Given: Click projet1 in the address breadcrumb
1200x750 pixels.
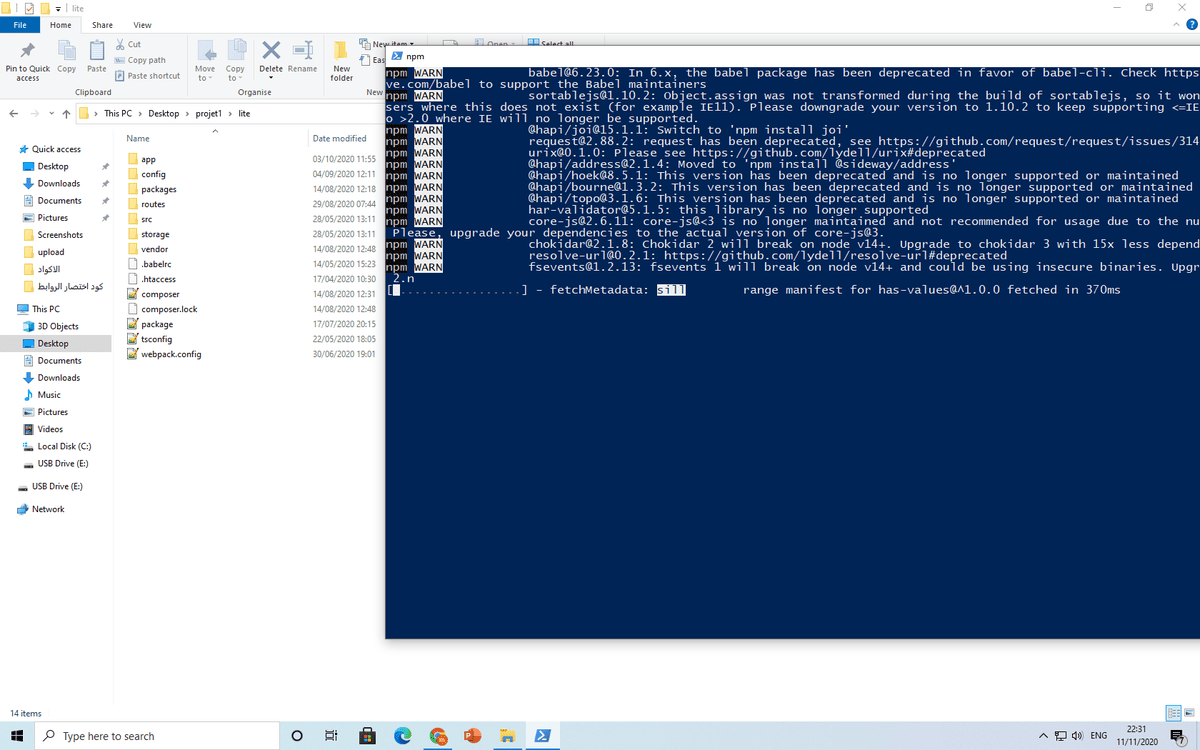Looking at the screenshot, I should [208, 113].
